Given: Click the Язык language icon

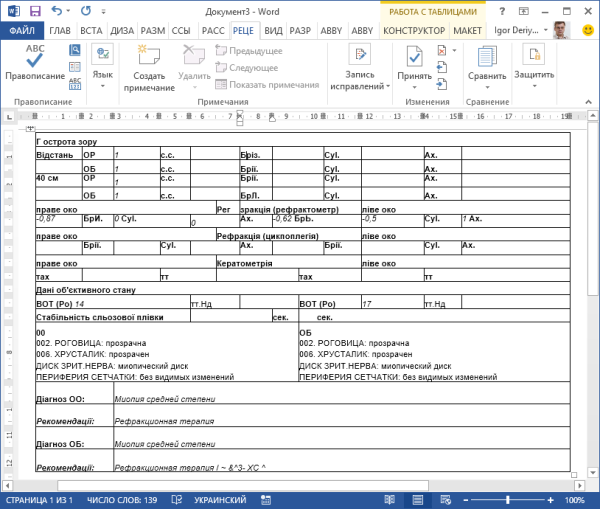Looking at the screenshot, I should pyautogui.click(x=103, y=54).
